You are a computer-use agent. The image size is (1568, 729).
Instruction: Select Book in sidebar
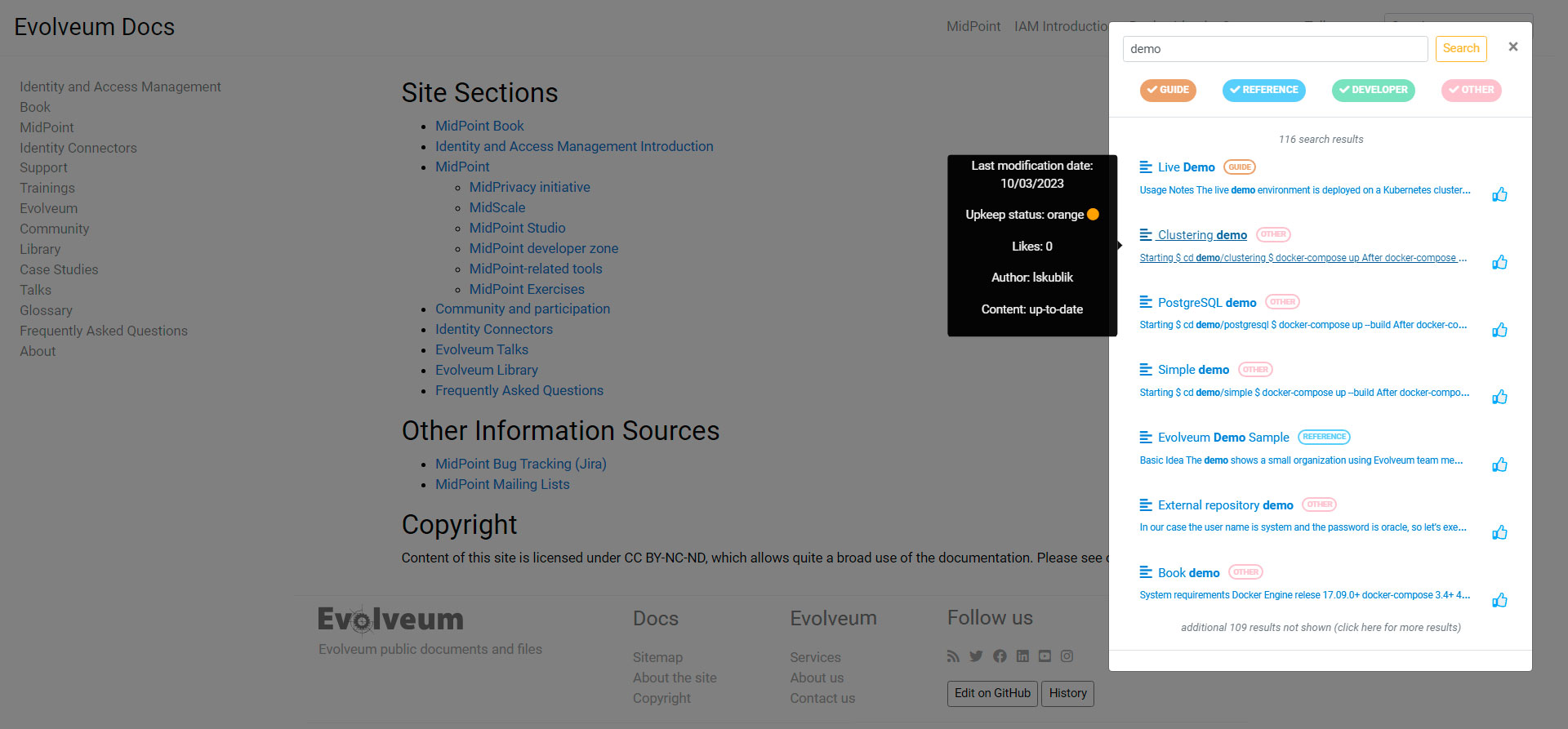[35, 107]
